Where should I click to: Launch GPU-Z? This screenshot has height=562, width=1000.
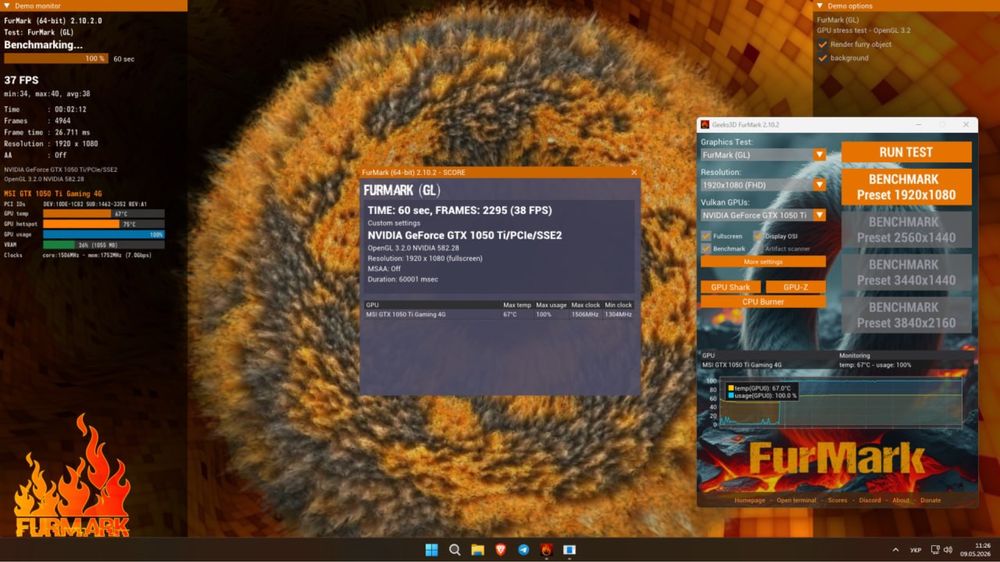coord(795,287)
